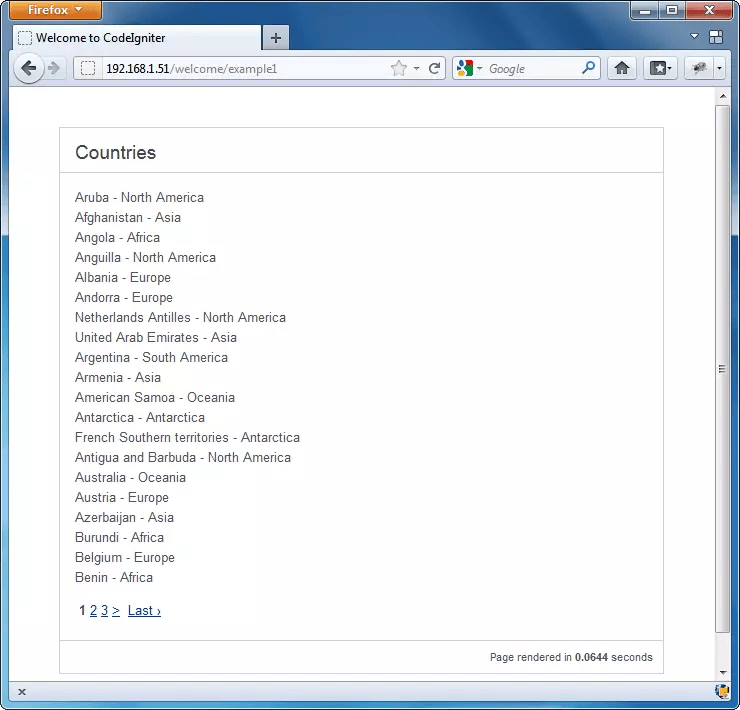Select the Welcome to CodeIgniter tab
The image size is (740, 710).
pyautogui.click(x=137, y=38)
